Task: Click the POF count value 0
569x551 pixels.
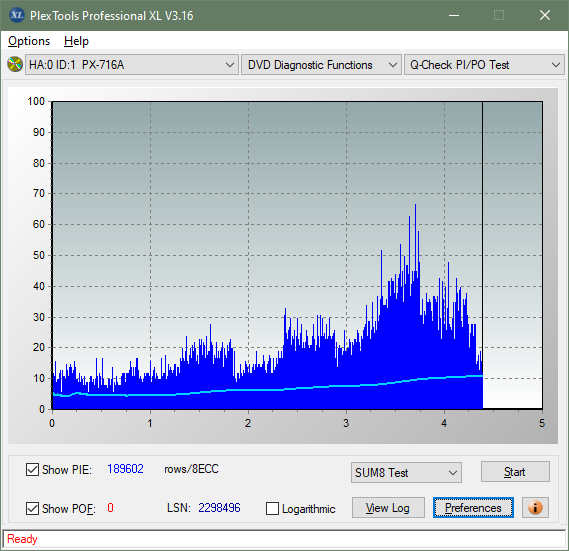Action: click(110, 508)
